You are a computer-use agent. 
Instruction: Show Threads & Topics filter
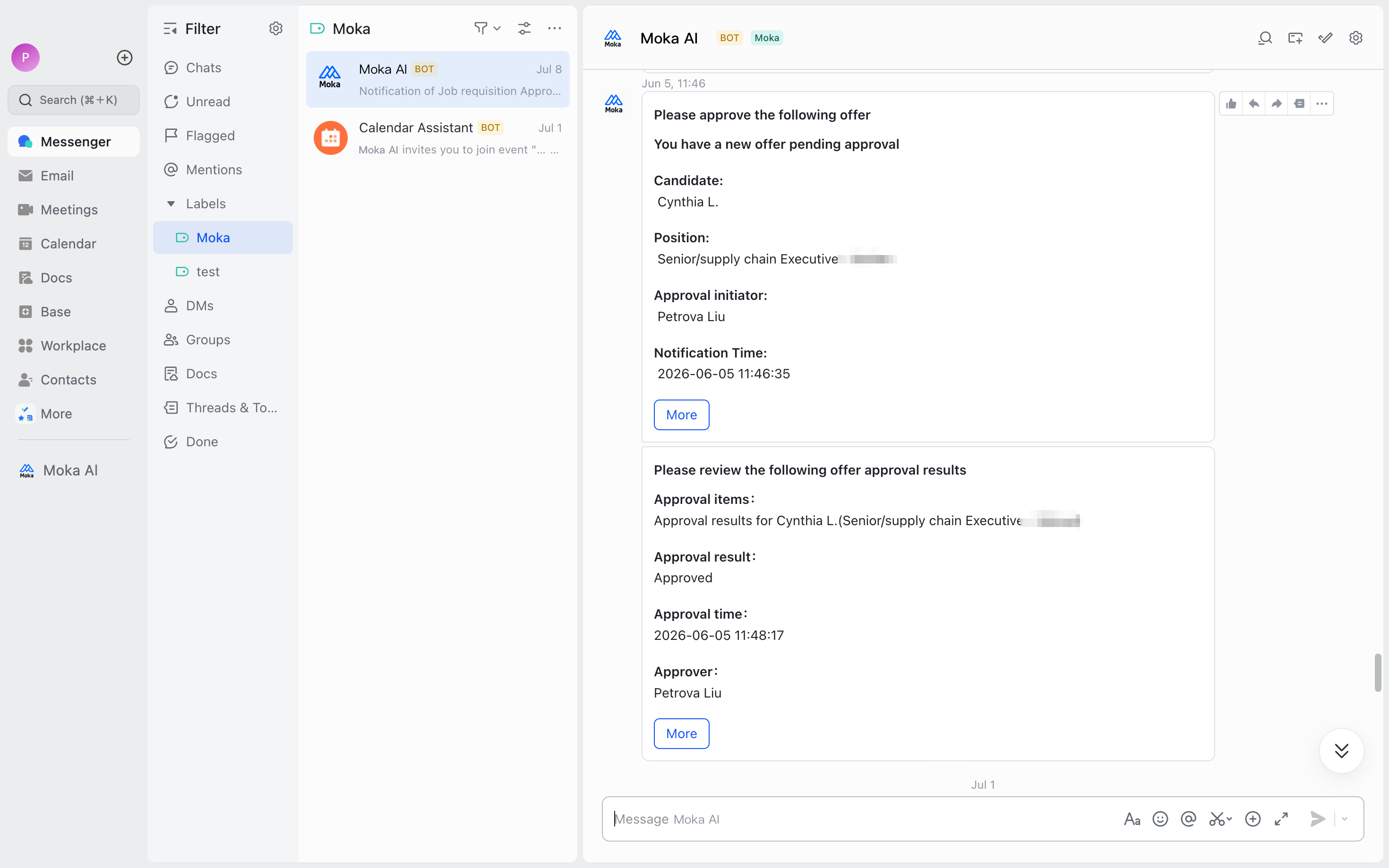point(223,408)
